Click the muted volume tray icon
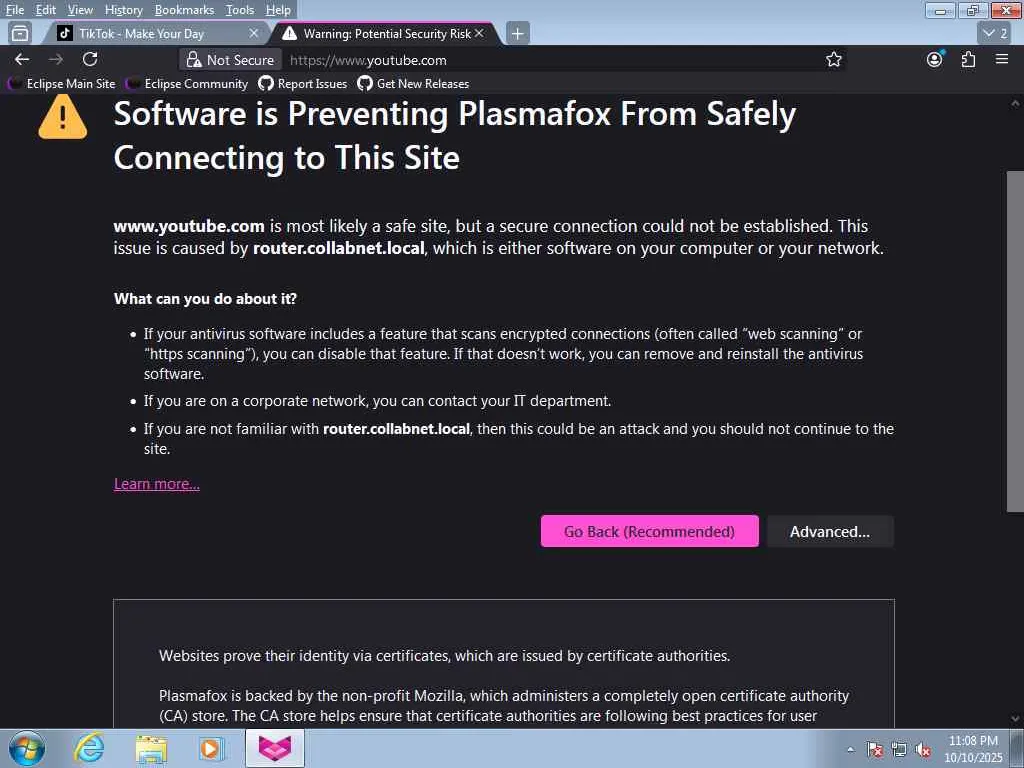The width and height of the screenshot is (1024, 768). tap(923, 750)
